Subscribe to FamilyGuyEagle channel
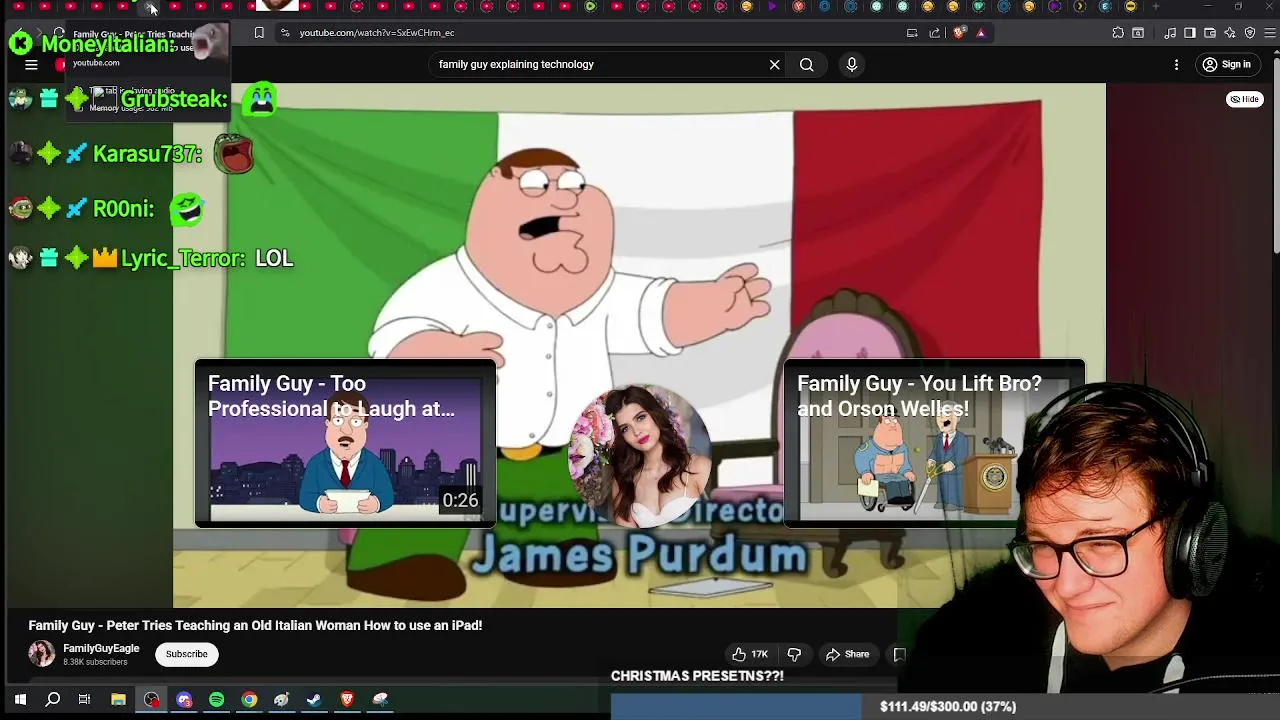 click(187, 654)
